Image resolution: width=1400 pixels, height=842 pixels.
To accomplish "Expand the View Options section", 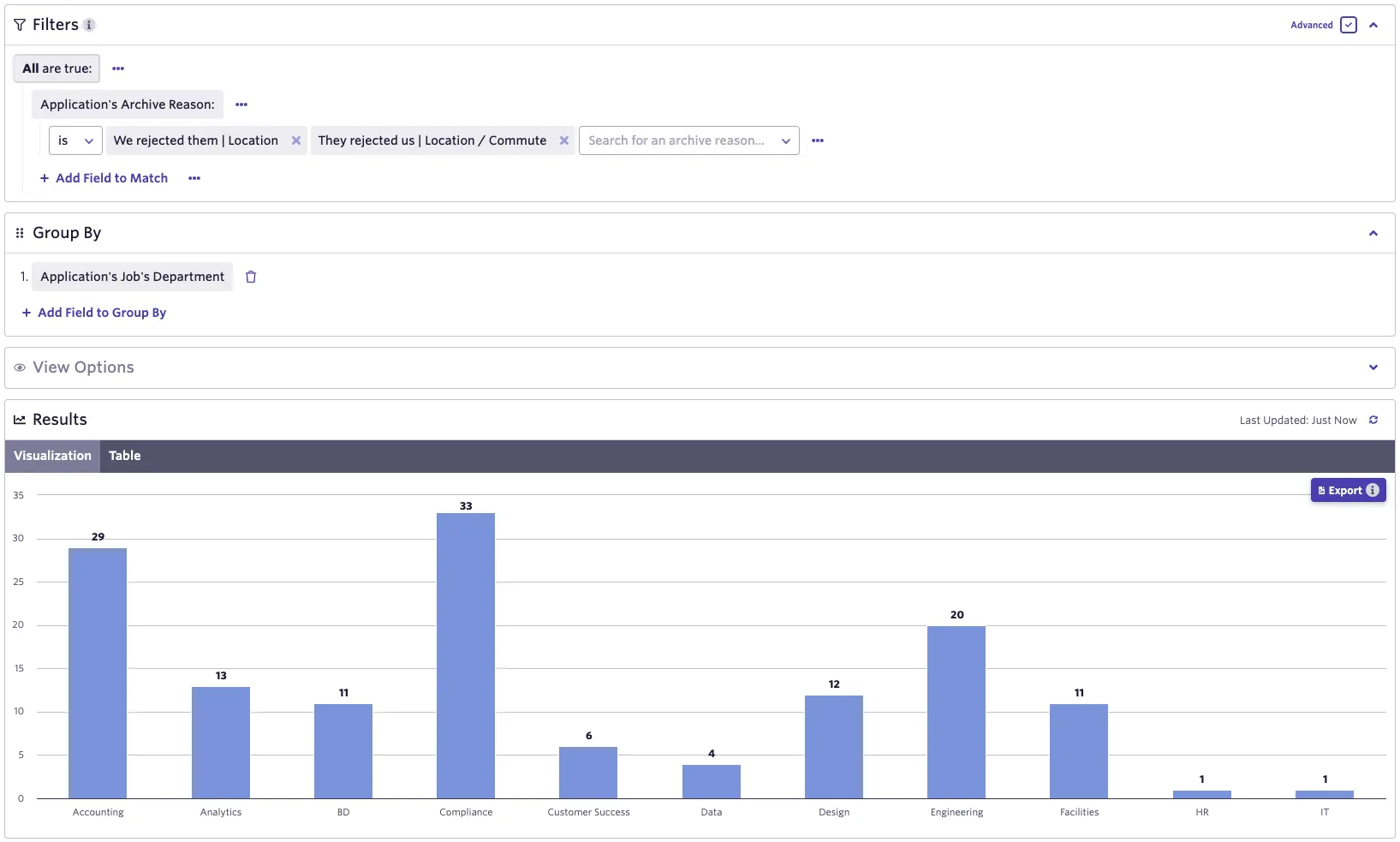I will click(1373, 367).
